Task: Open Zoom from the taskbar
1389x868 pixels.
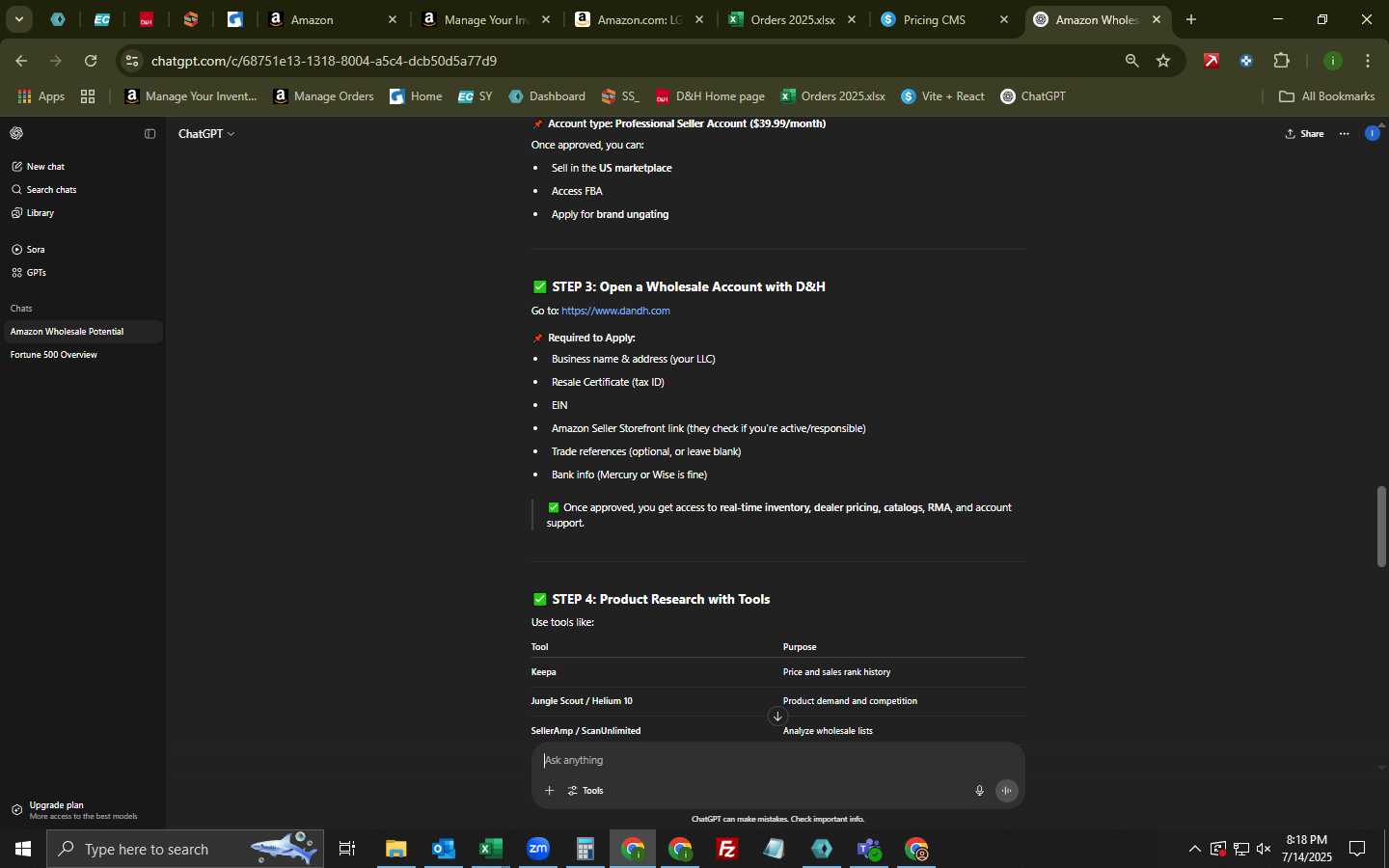Action: [x=538, y=849]
